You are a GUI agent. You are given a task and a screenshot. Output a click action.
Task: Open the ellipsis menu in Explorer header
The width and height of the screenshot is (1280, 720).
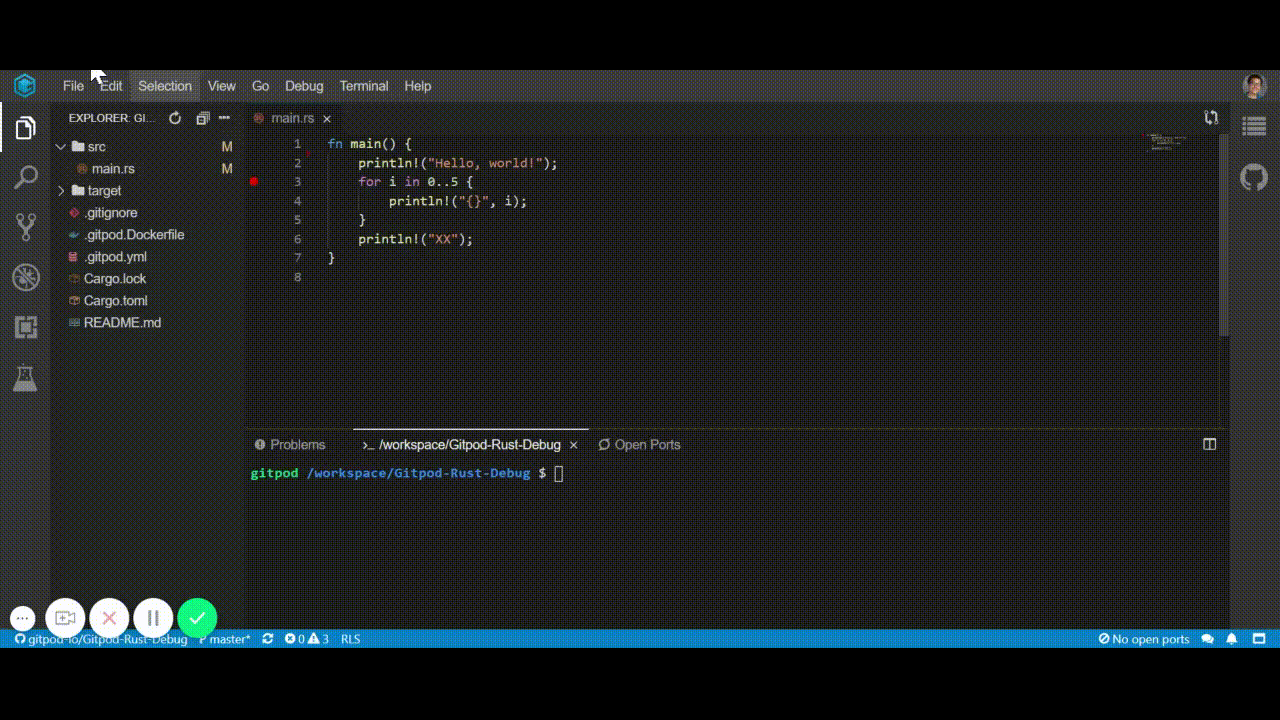[x=224, y=117]
